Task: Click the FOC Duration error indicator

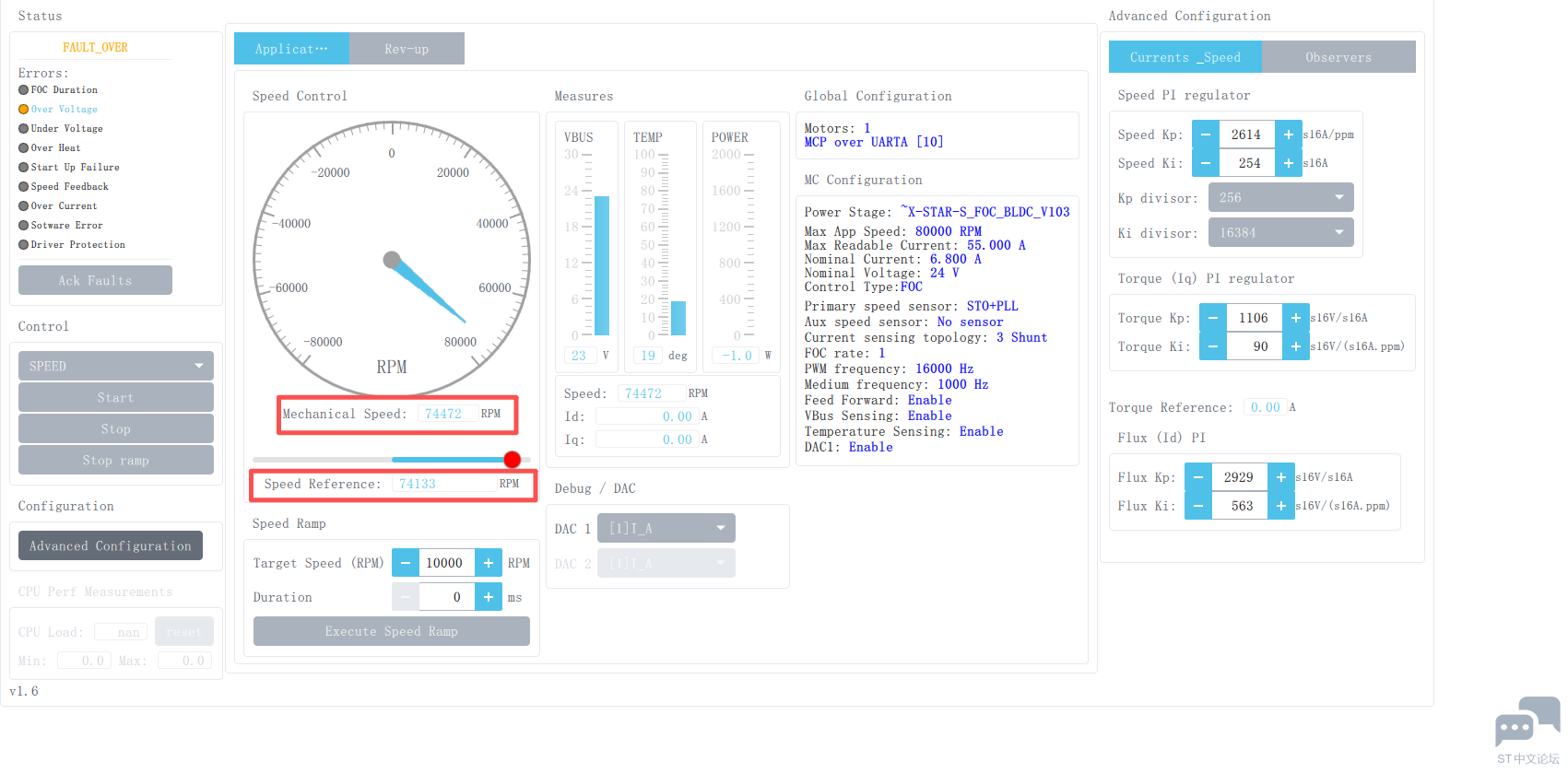Action: tap(24, 90)
